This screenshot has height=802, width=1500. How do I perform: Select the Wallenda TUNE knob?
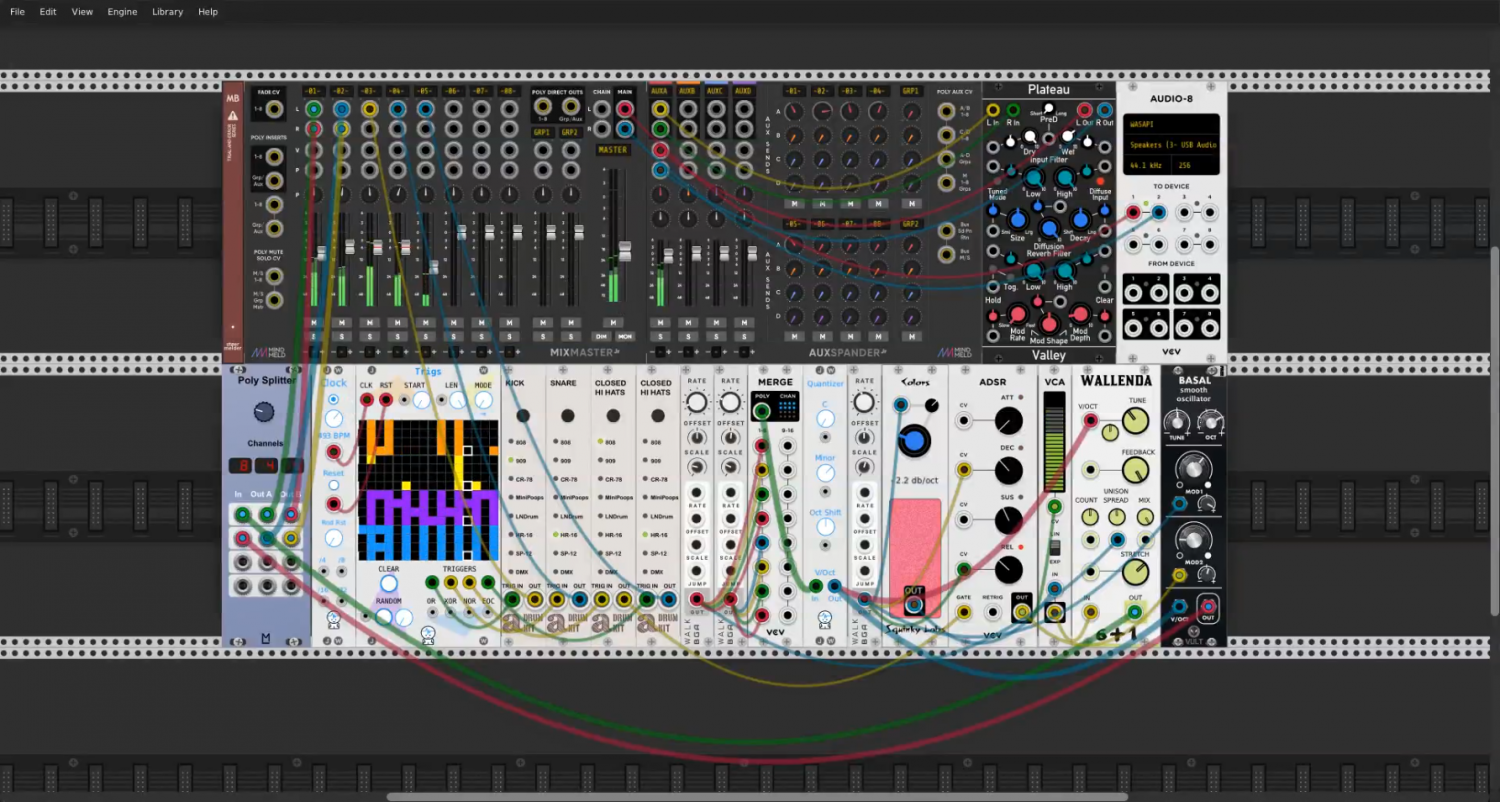coord(1135,421)
